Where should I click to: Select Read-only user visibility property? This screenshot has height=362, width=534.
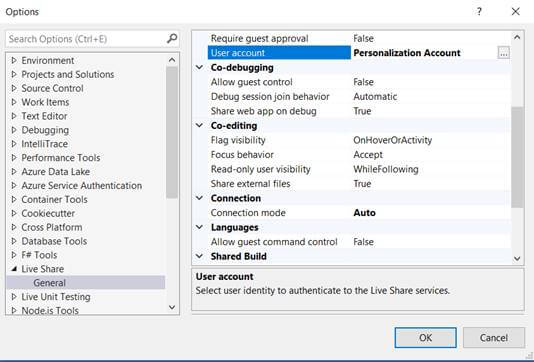click(261, 169)
